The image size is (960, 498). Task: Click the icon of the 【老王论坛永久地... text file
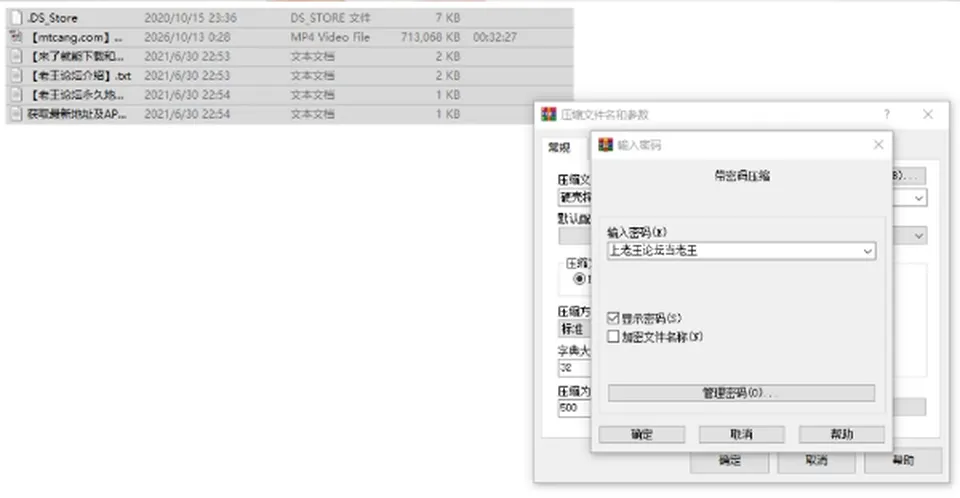17,95
